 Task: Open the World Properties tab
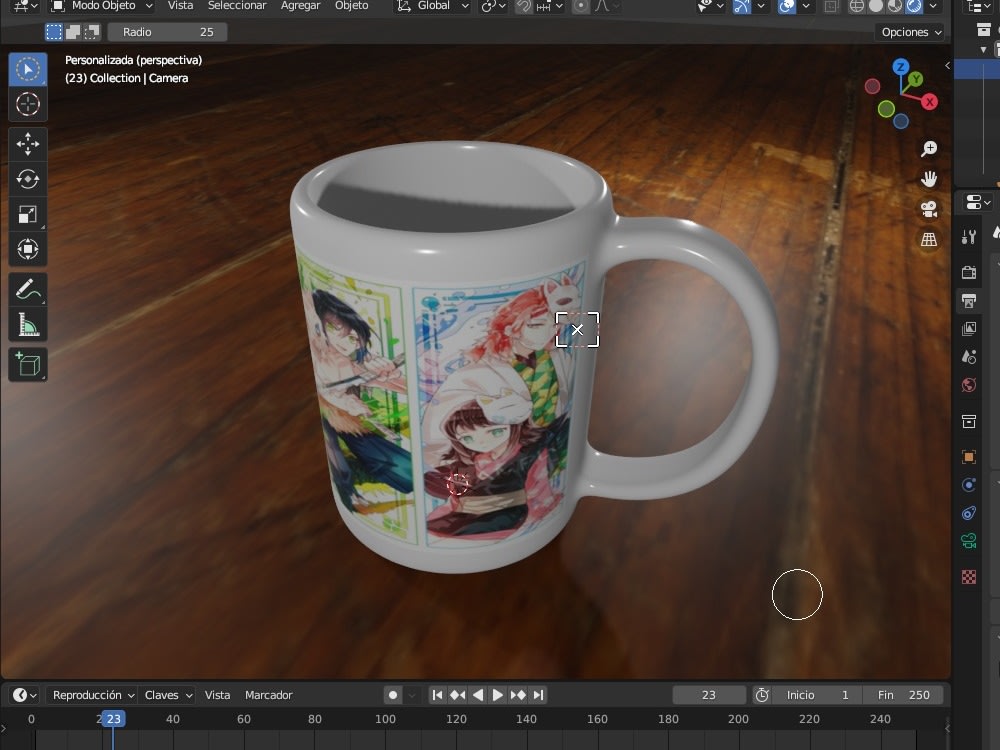[968, 385]
